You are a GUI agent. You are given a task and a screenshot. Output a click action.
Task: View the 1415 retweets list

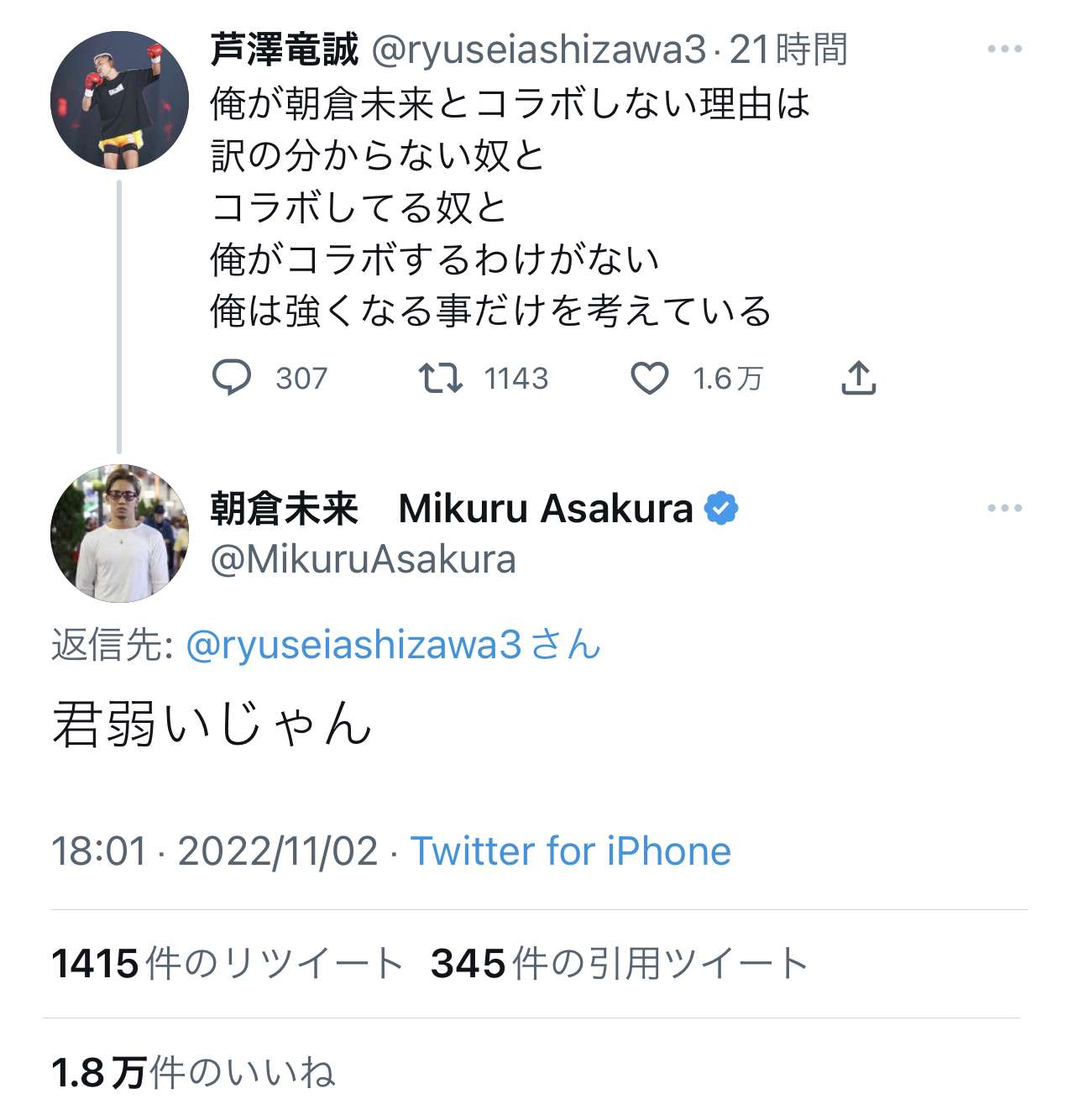227,963
